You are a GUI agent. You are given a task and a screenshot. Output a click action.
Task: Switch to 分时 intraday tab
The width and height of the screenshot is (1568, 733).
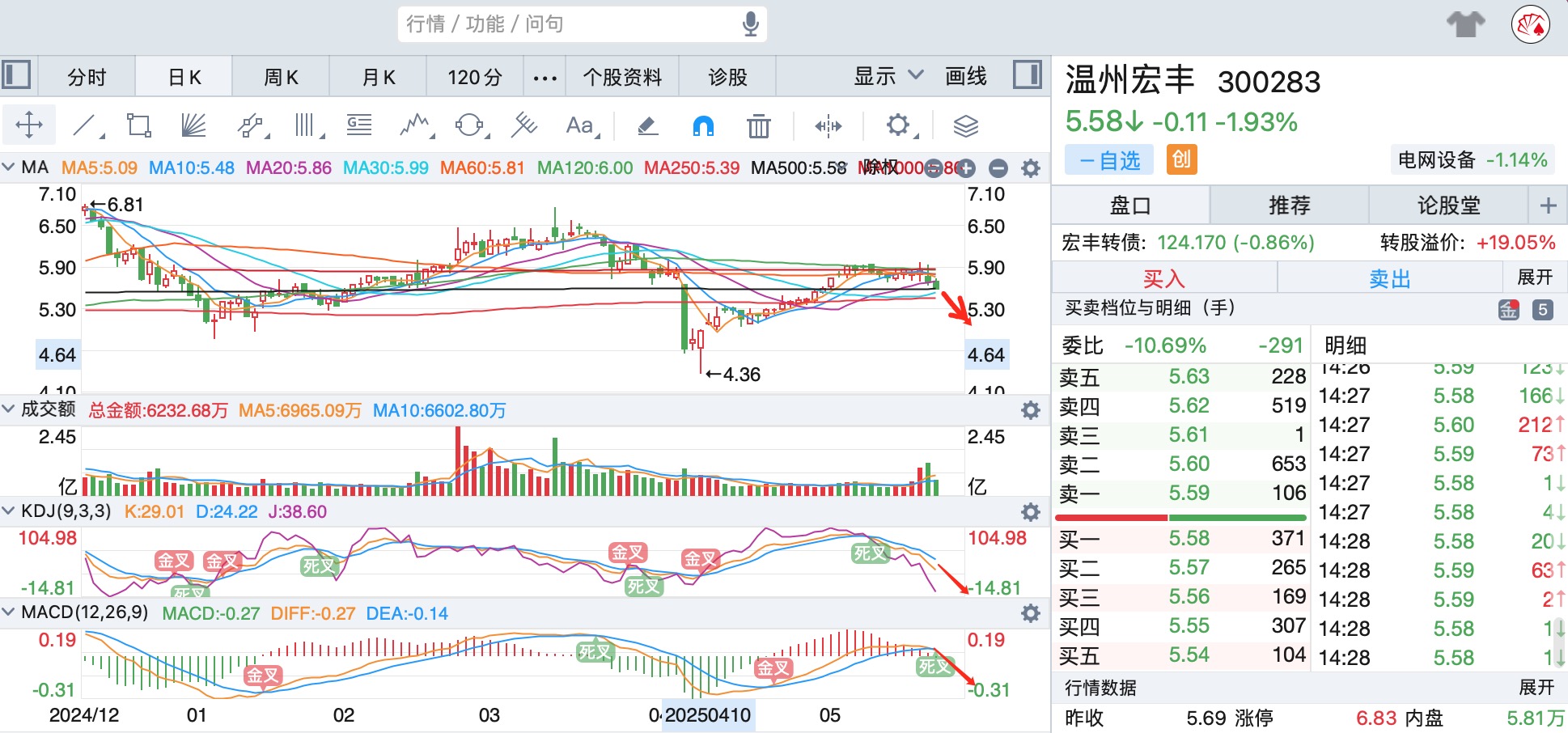(87, 77)
